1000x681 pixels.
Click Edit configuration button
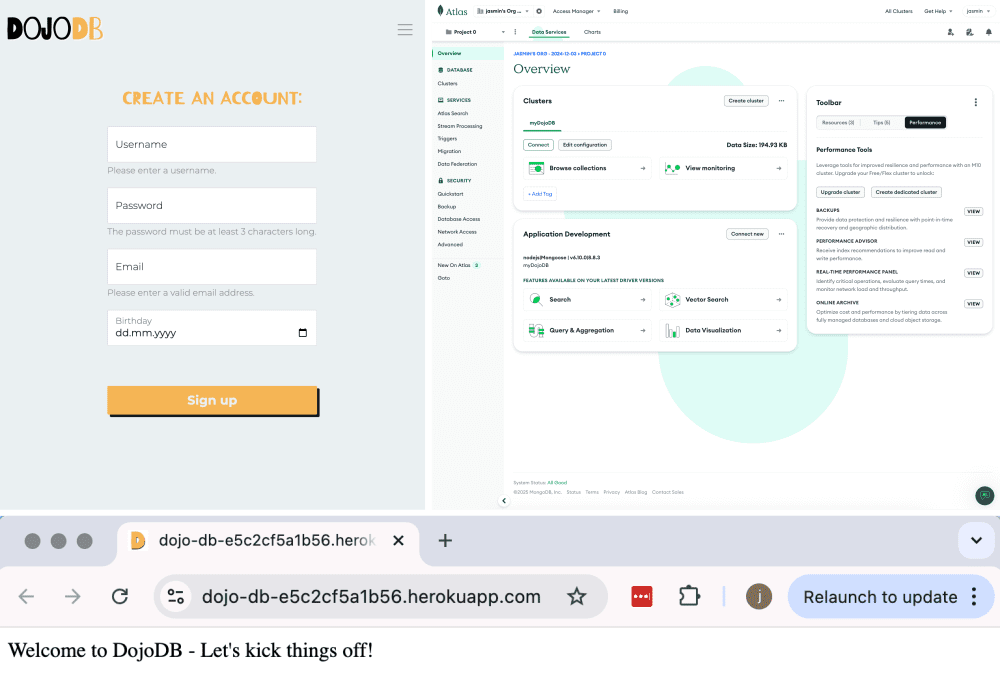pyautogui.click(x=585, y=145)
